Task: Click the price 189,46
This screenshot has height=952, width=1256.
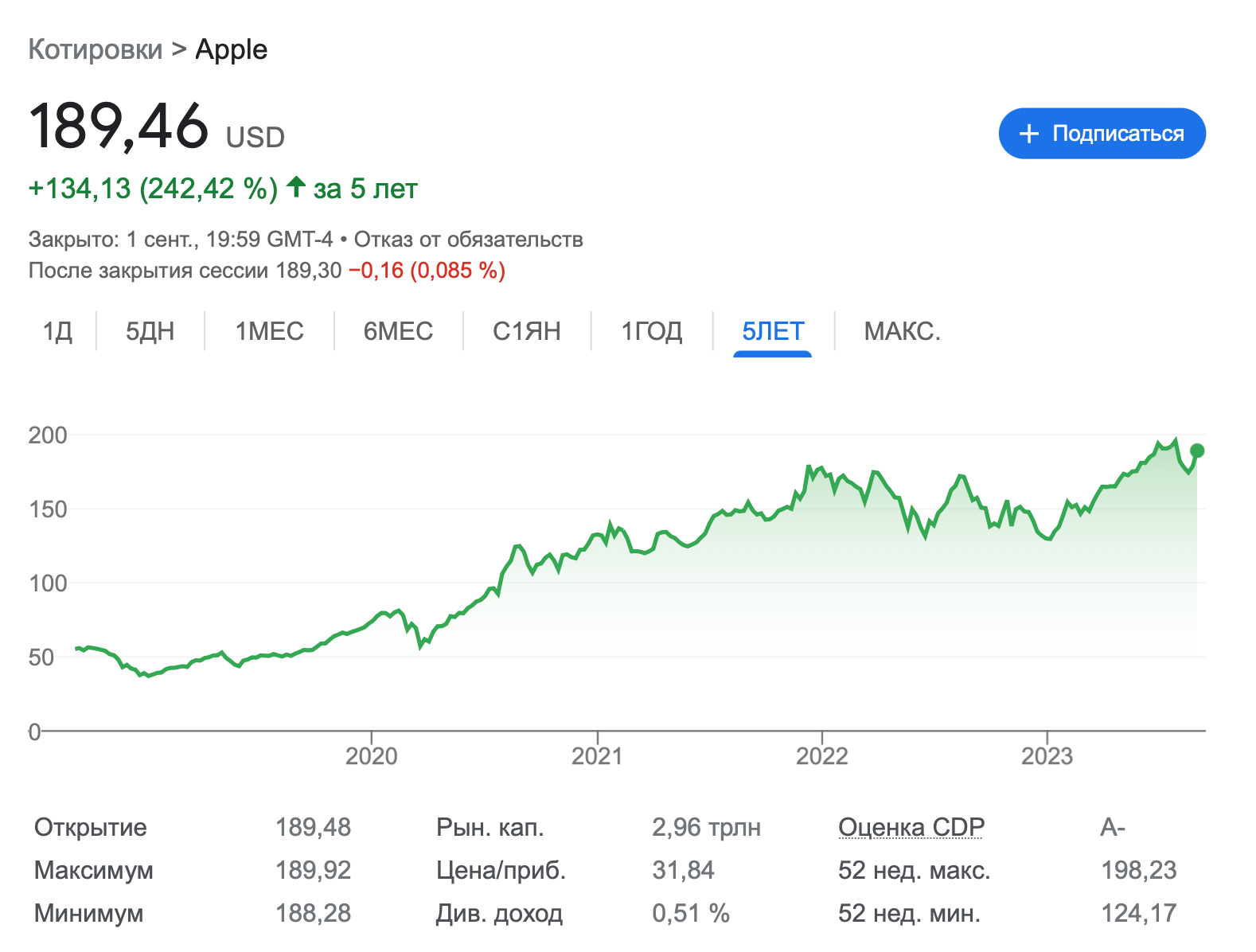Action: (119, 127)
